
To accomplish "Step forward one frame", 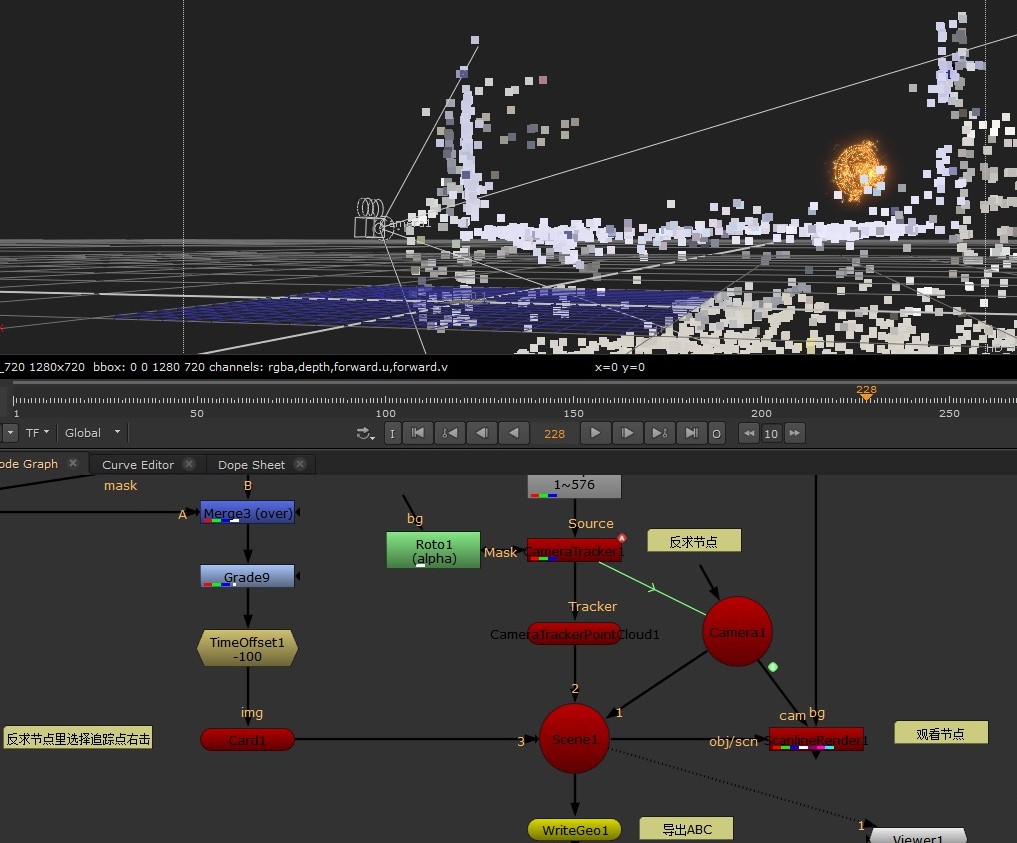I will pos(627,433).
